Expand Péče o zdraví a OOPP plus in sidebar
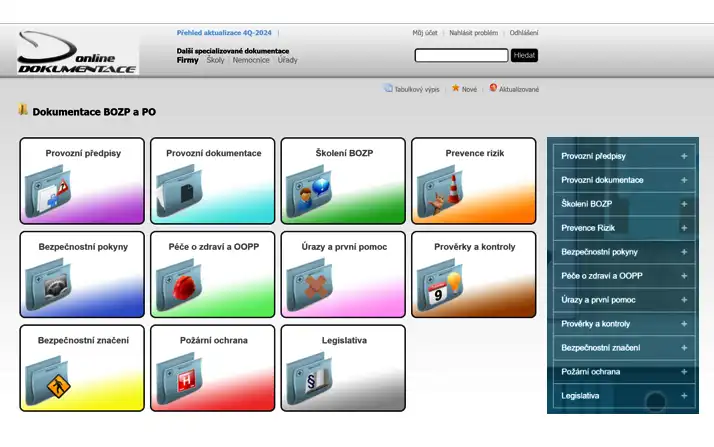 pos(684,276)
